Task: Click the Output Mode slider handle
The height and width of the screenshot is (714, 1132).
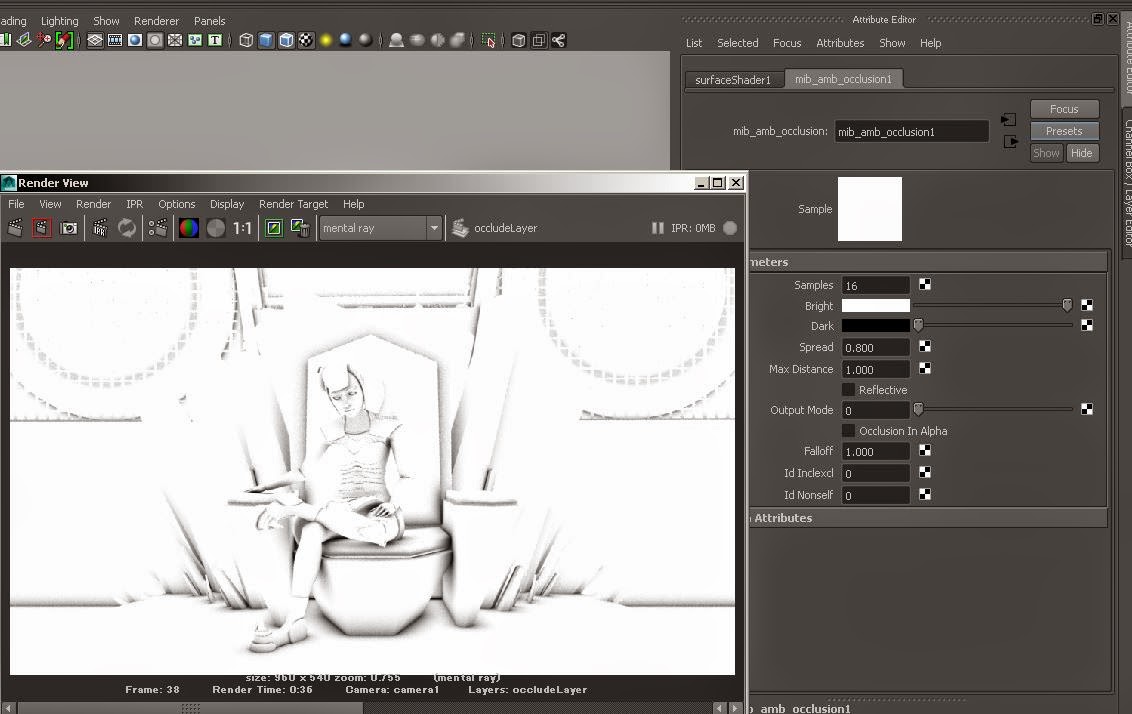Action: tap(918, 410)
